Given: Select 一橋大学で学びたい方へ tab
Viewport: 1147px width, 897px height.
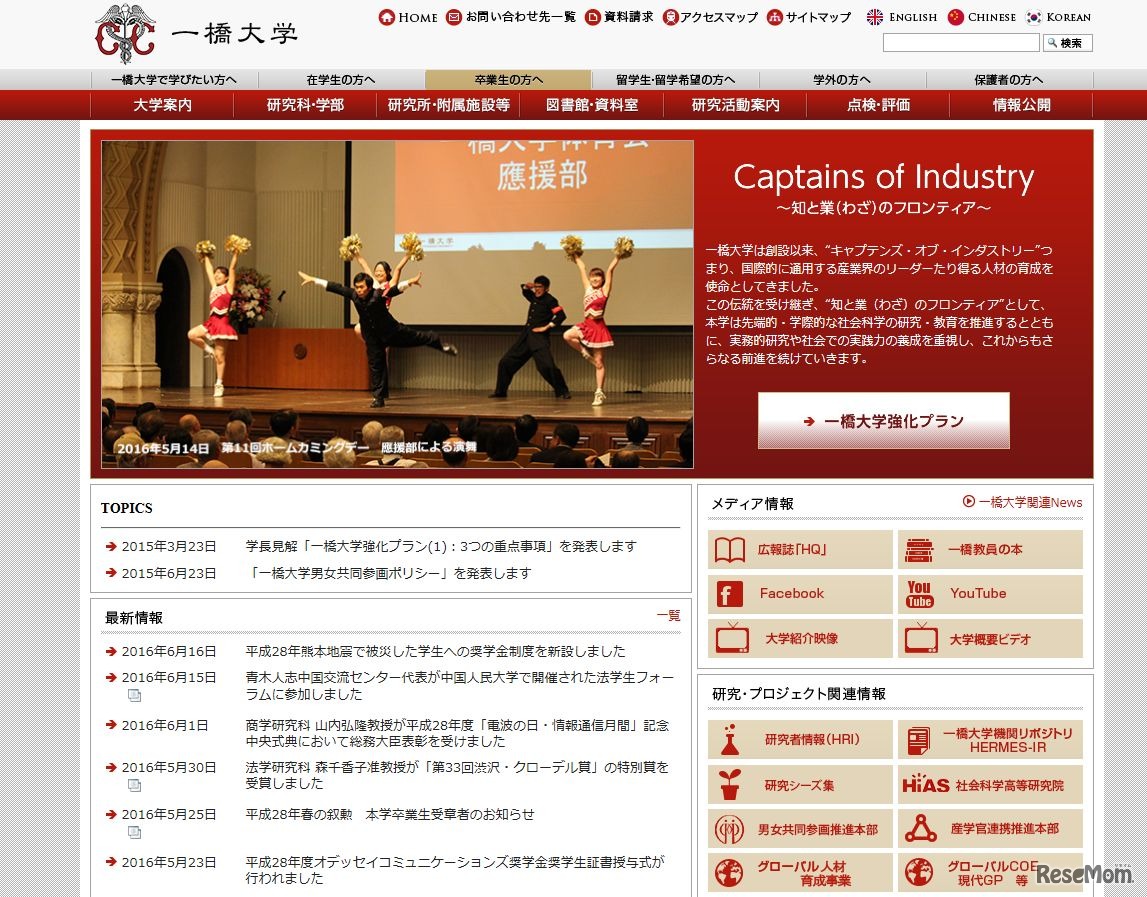Looking at the screenshot, I should (x=174, y=80).
